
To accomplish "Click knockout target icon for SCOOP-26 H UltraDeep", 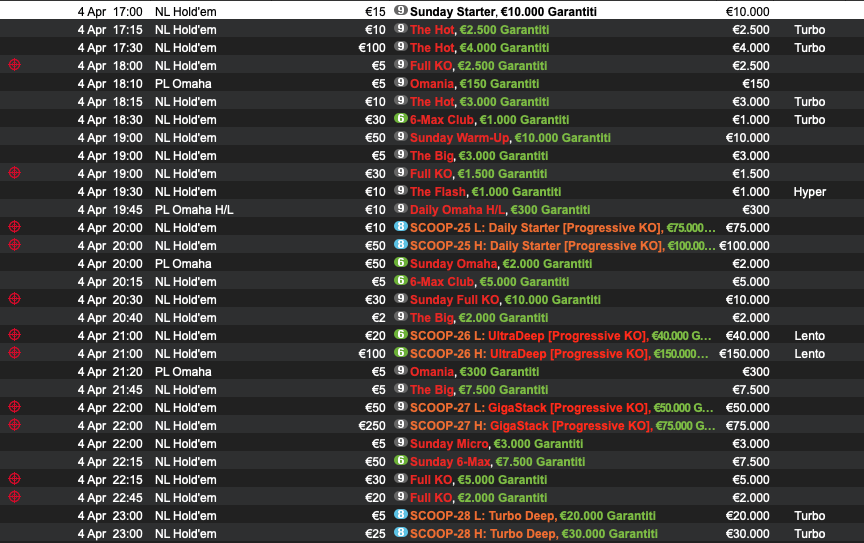I will [15, 353].
